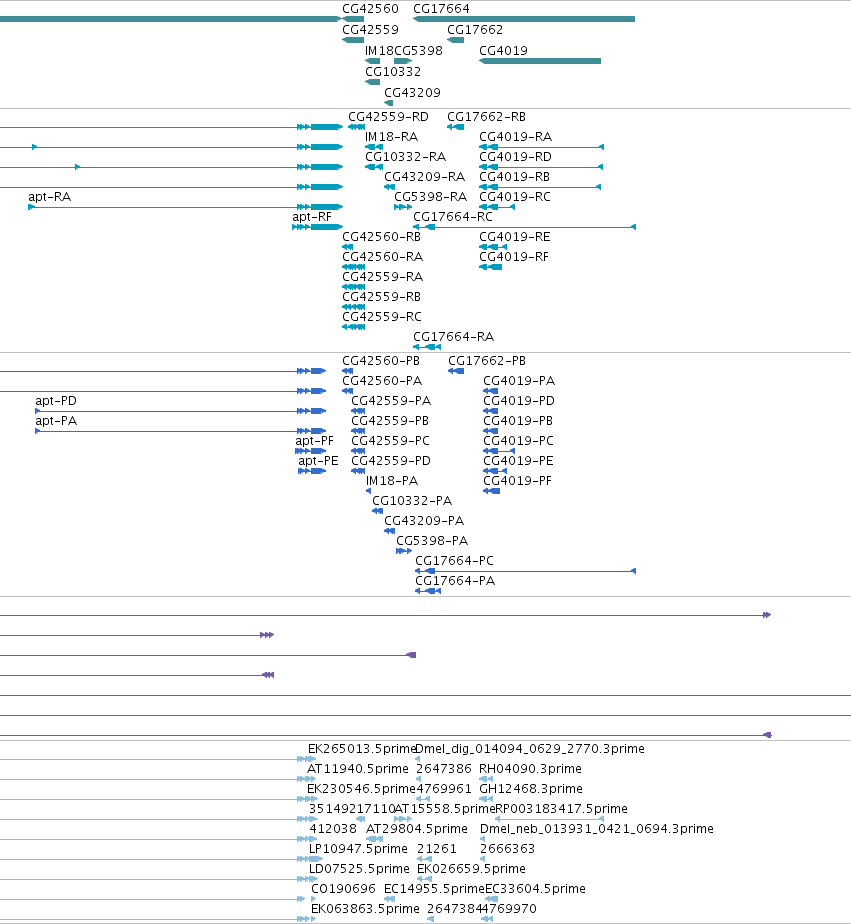Click the IM18-RA transcript label

tap(391, 137)
